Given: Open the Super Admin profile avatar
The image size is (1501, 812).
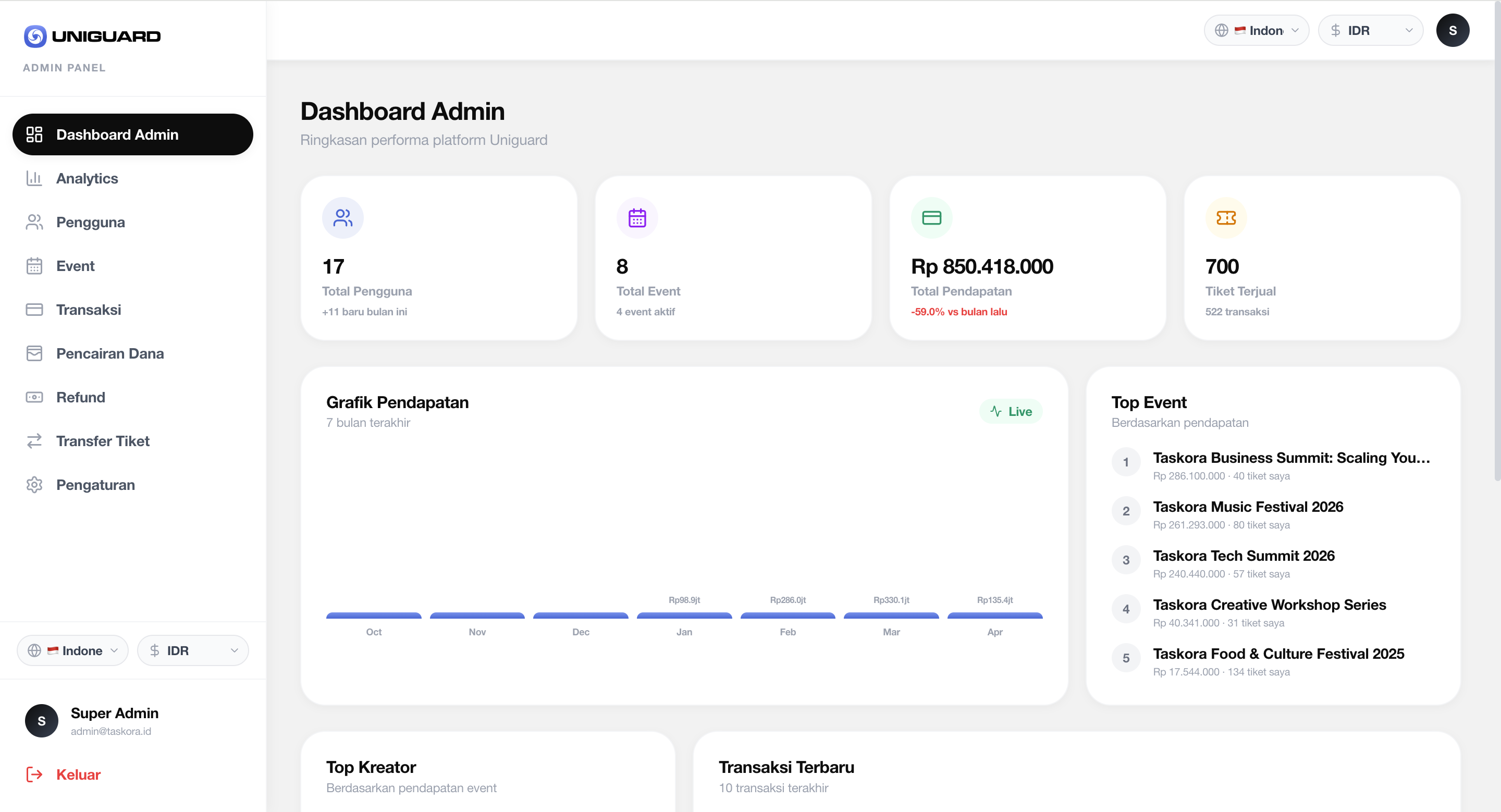Looking at the screenshot, I should tap(41, 721).
